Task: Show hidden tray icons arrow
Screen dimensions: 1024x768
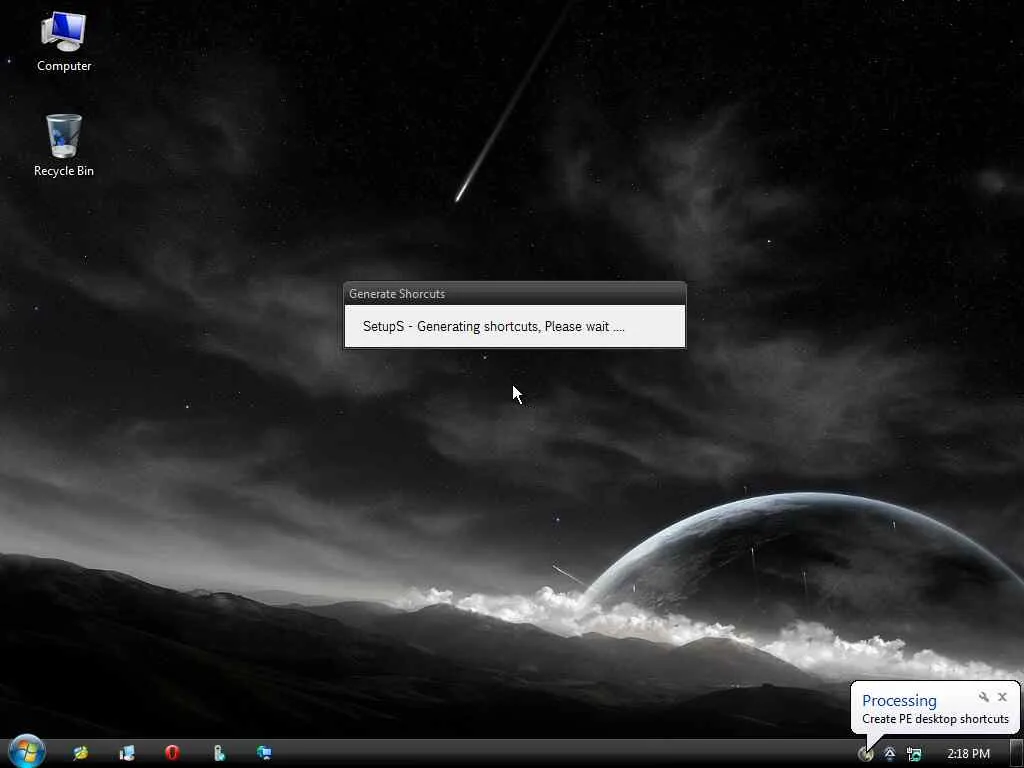Action: click(889, 754)
